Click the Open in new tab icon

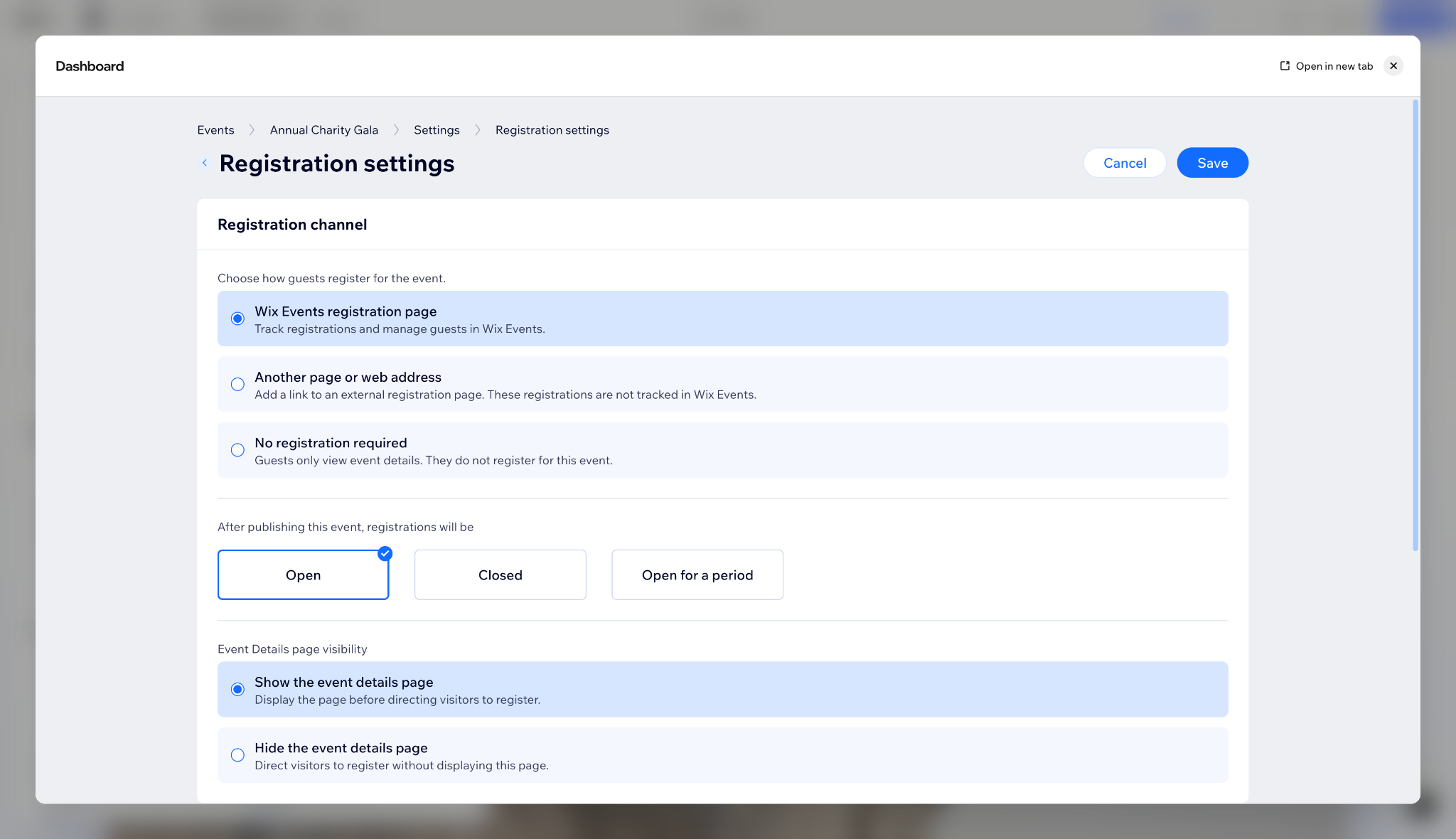(1285, 66)
